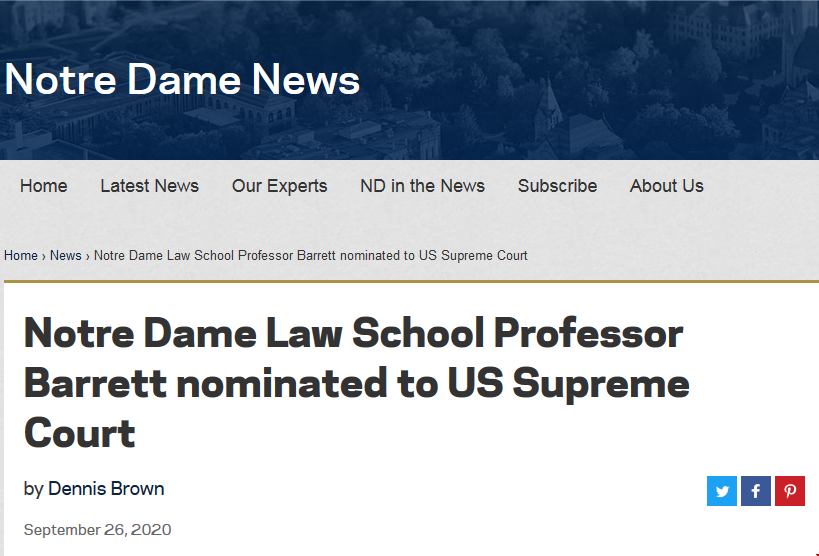Open the Our Experts menu item
Image resolution: width=819 pixels, height=556 pixels.
(x=279, y=186)
